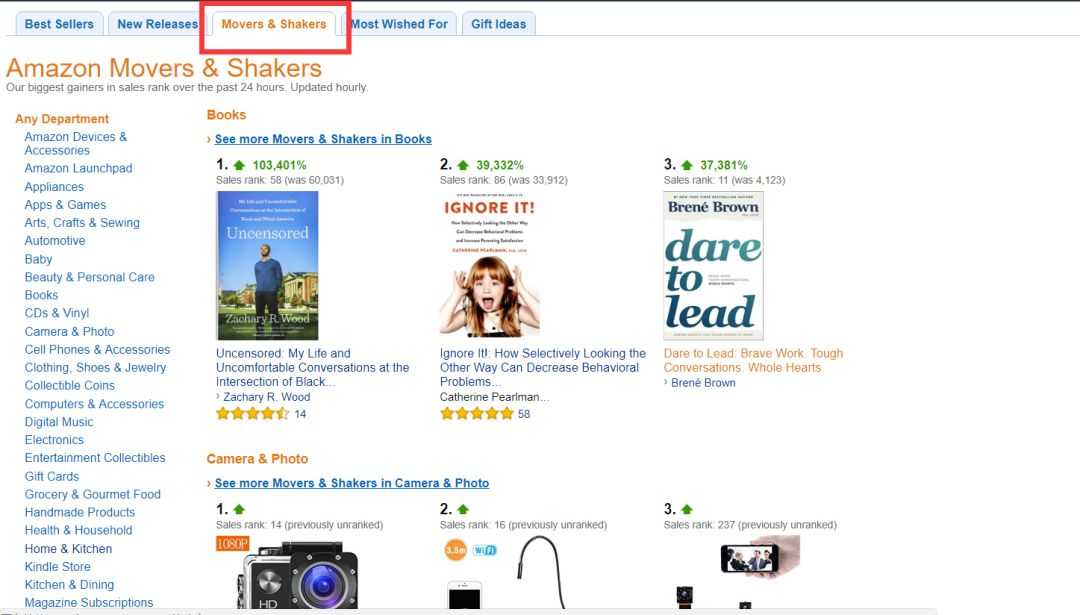Open the Gift Ideas tab

pyautogui.click(x=499, y=24)
